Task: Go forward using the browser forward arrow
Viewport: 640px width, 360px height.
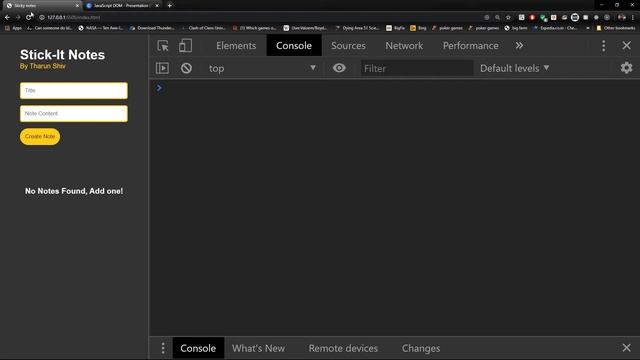Action: coord(18,17)
